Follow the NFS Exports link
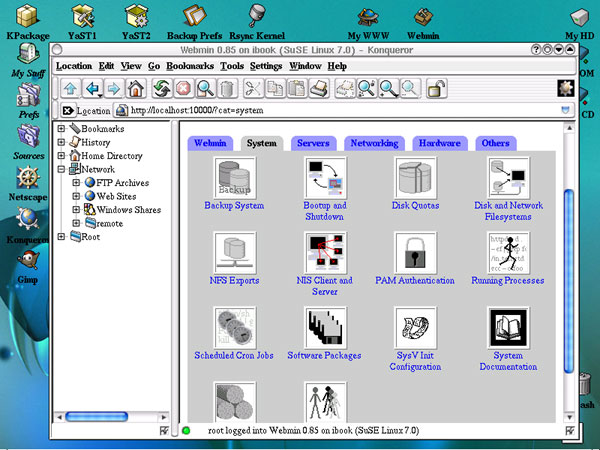 234,280
